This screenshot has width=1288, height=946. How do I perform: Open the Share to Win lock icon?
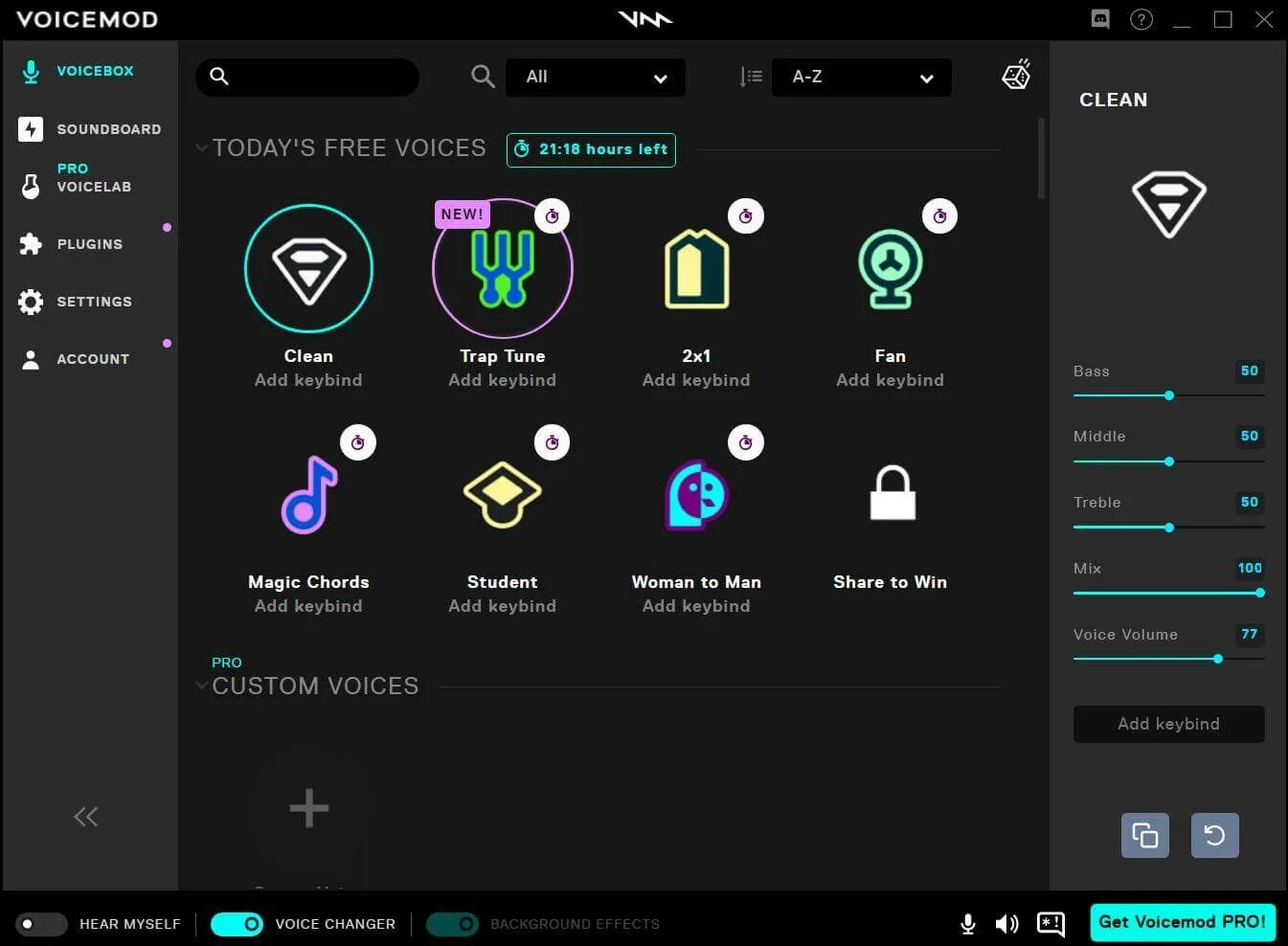click(x=893, y=492)
